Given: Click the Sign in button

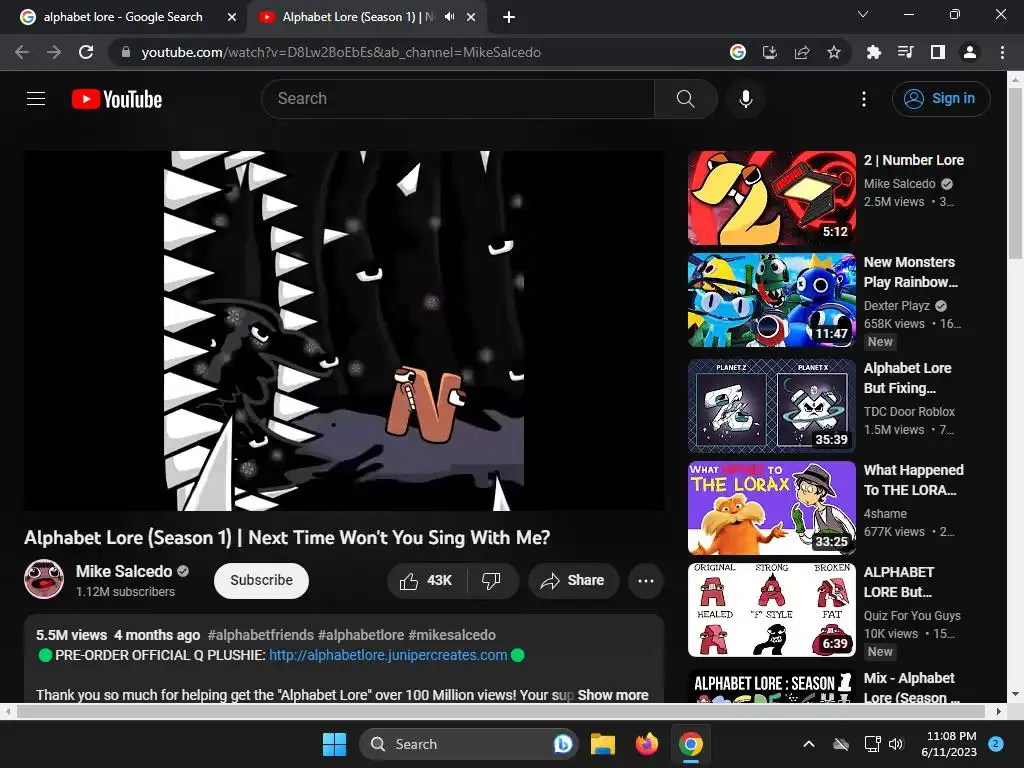Looking at the screenshot, I should click(x=941, y=99).
